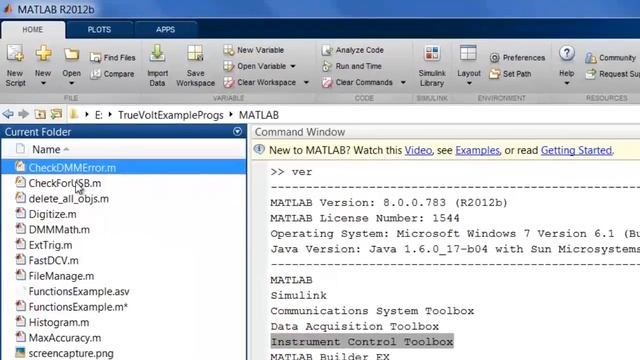
Task: Open Current Folder panel actions menu
Action: pos(237,131)
